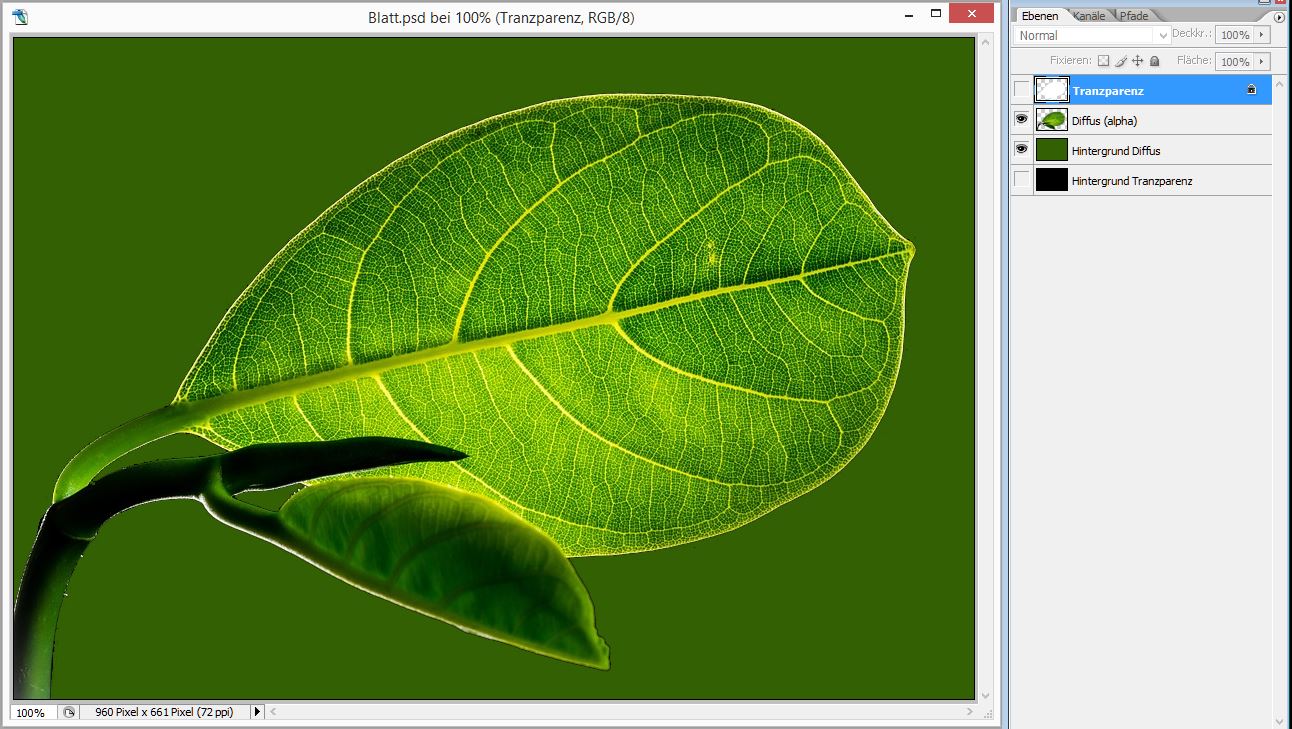Viewport: 1292px width, 729px height.
Task: Show the Tranzparenz layer visibility box
Action: 1021,90
